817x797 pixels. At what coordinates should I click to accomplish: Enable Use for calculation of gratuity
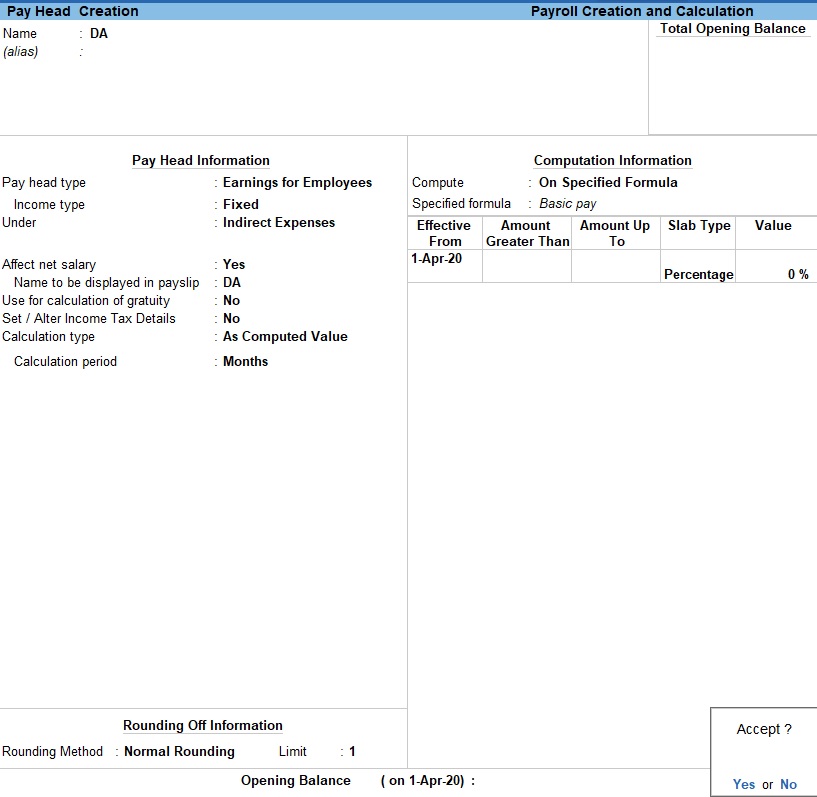(x=231, y=300)
